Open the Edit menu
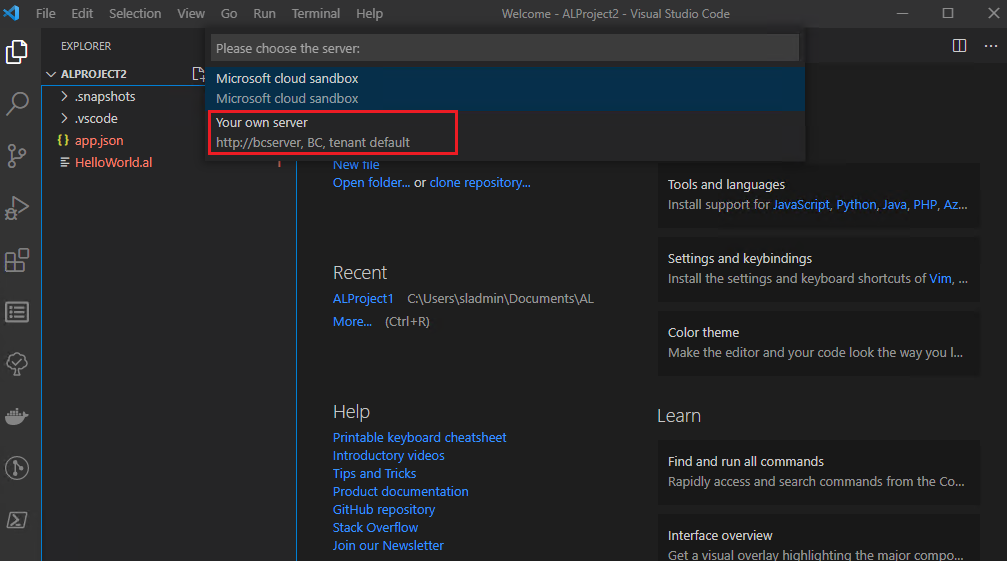1007x561 pixels. 82,13
